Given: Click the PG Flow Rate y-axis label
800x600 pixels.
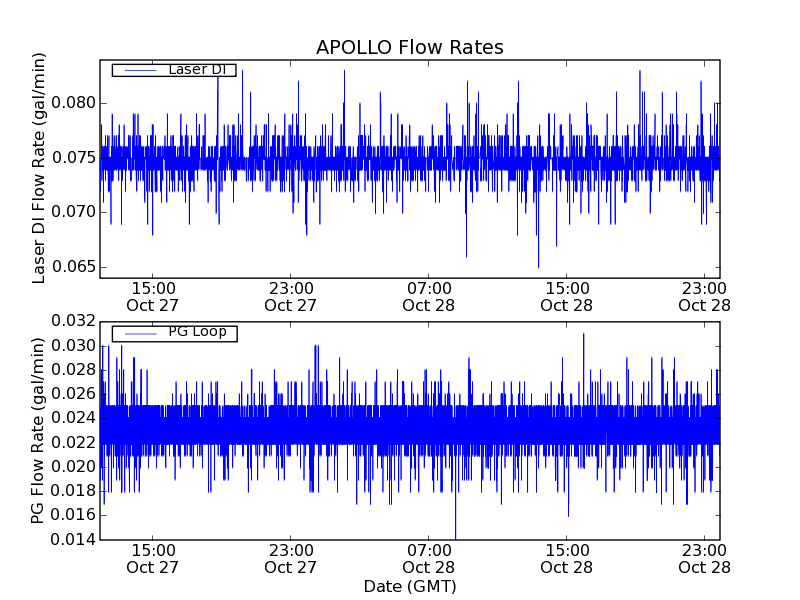Looking at the screenshot, I should [40, 430].
